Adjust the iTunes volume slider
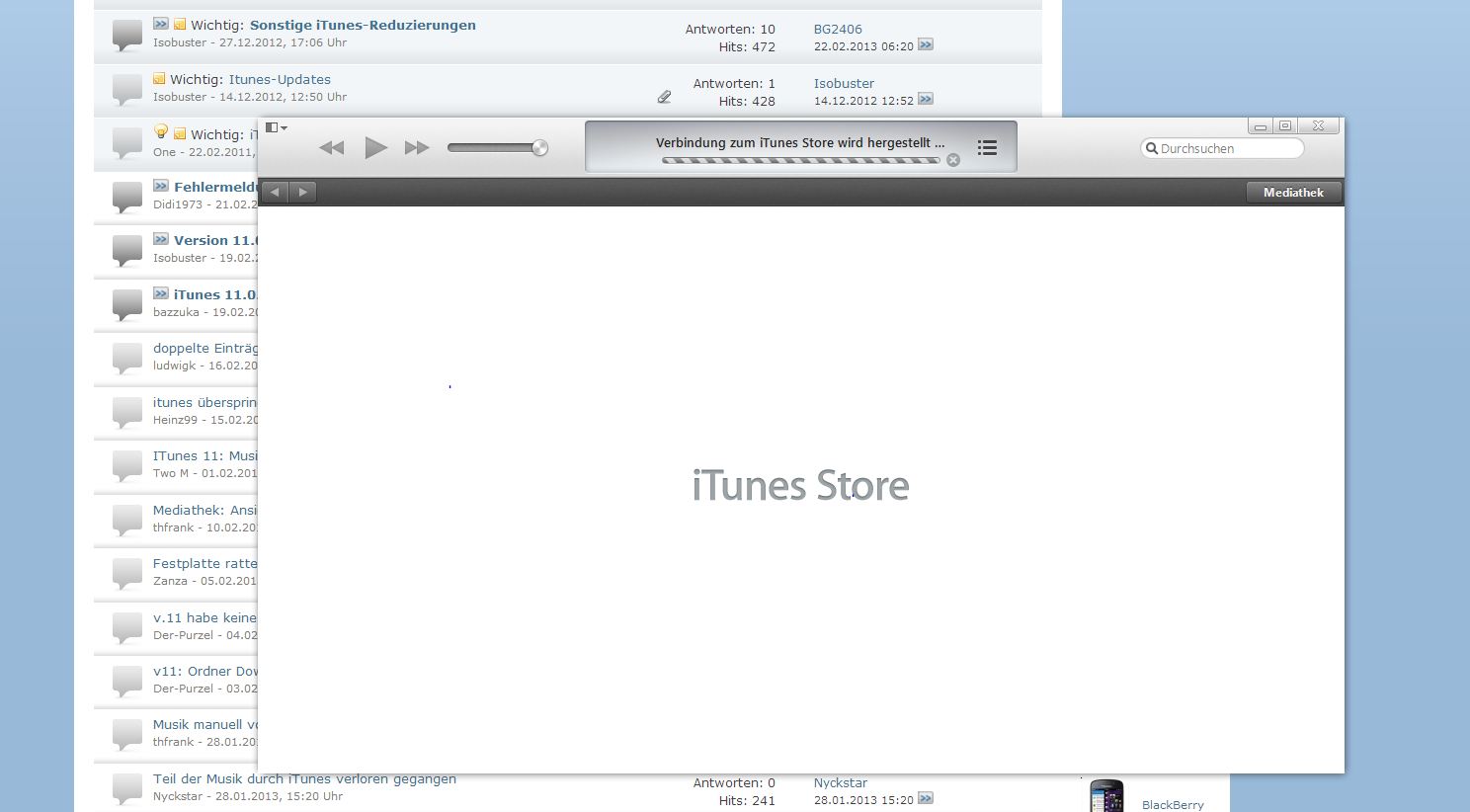The width and height of the screenshot is (1470, 812). point(497,147)
